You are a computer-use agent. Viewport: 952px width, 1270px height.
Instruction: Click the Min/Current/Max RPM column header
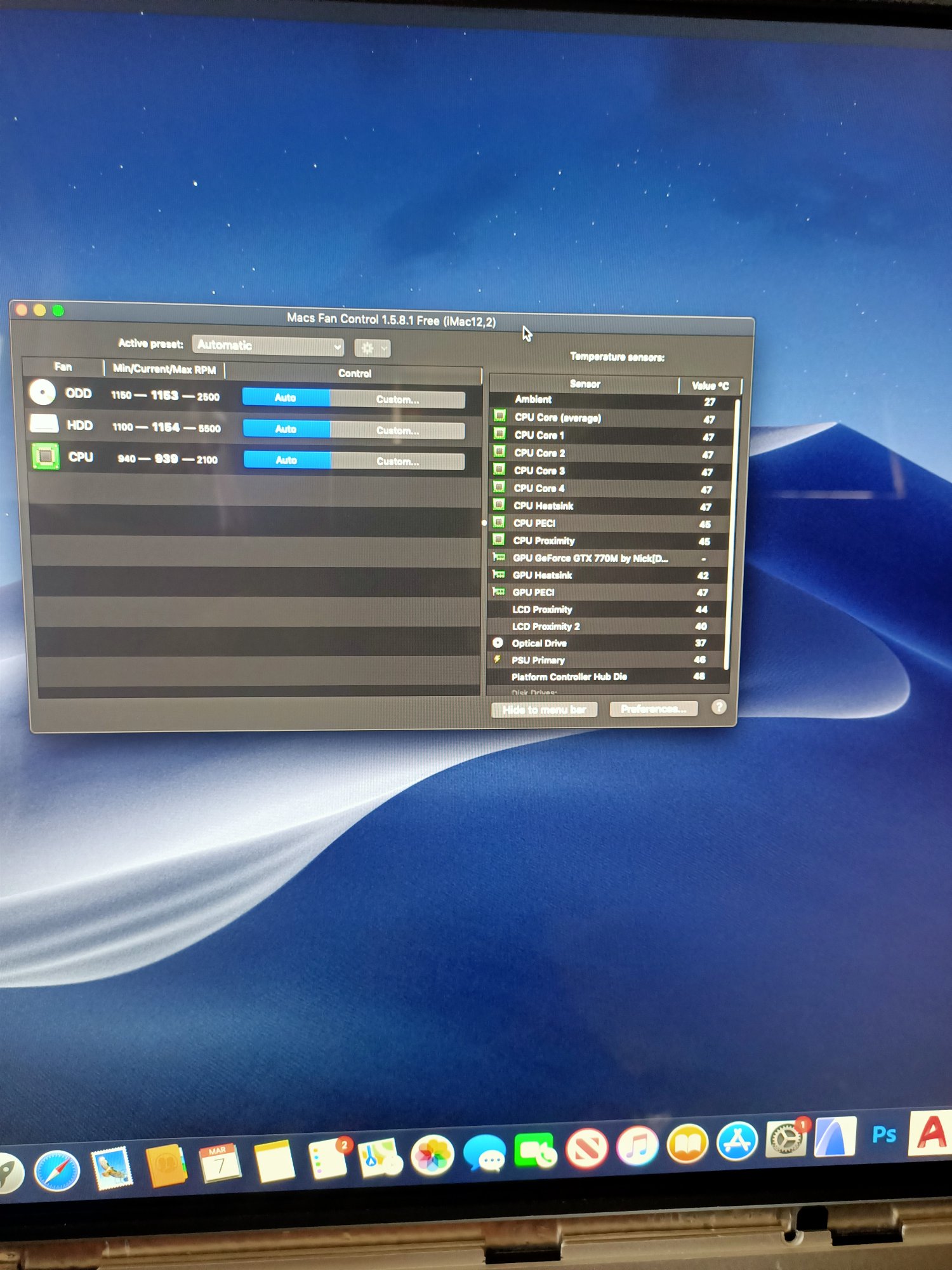tap(164, 369)
